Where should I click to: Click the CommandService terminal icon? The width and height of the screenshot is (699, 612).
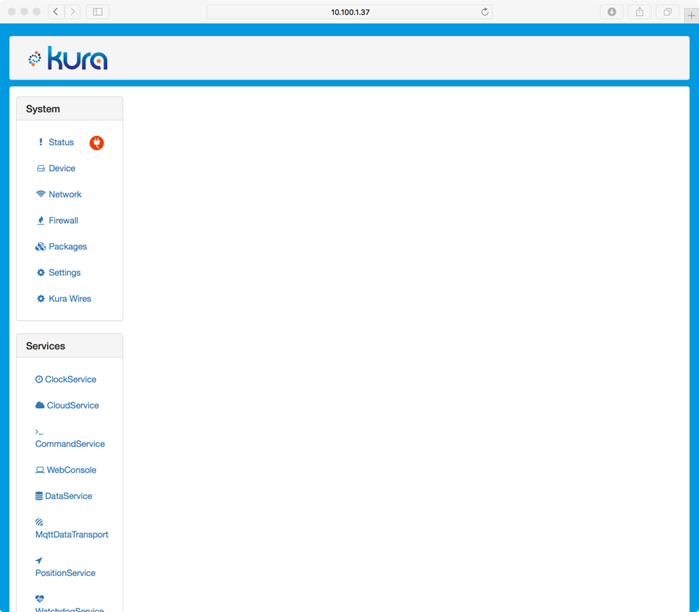[x=39, y=432]
